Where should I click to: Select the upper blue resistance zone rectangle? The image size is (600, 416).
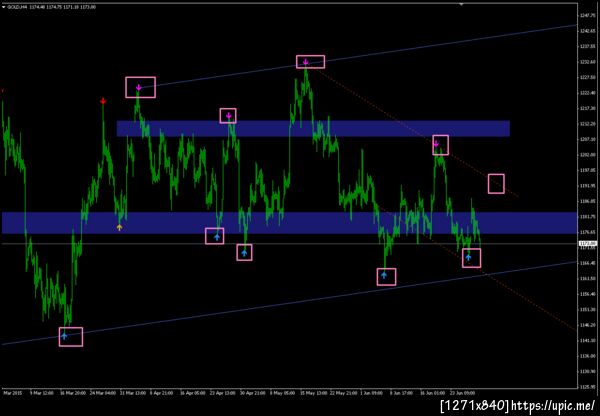pos(313,129)
